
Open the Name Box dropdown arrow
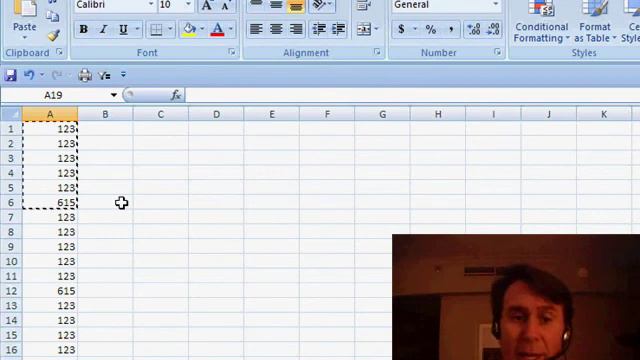pyautogui.click(x=113, y=95)
